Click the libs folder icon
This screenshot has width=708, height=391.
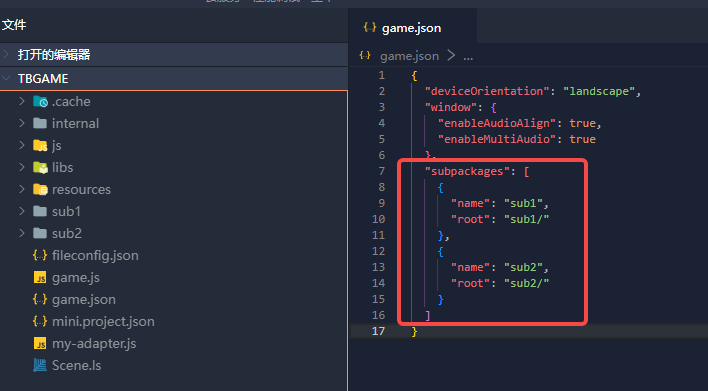point(40,168)
